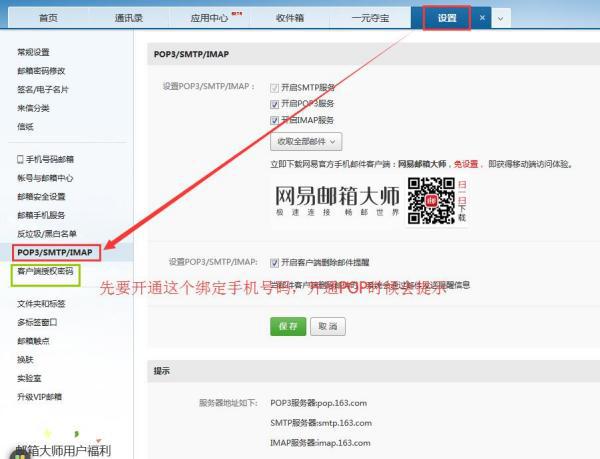
Task: Open 文件夹和标签 settings
Action: [41, 304]
